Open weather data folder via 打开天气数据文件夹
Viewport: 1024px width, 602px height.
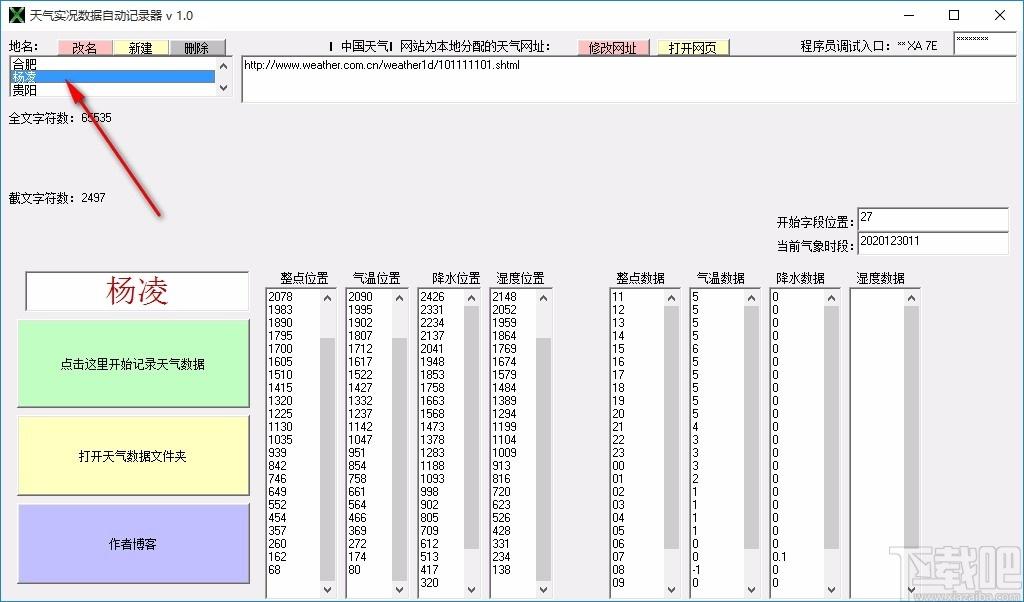tap(133, 456)
